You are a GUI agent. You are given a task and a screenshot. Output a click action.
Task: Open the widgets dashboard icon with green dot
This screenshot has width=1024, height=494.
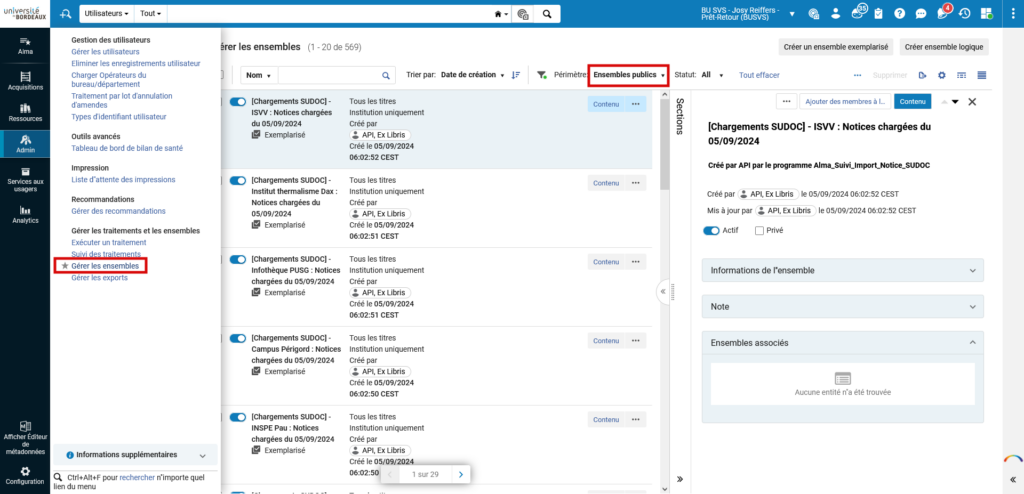click(986, 14)
